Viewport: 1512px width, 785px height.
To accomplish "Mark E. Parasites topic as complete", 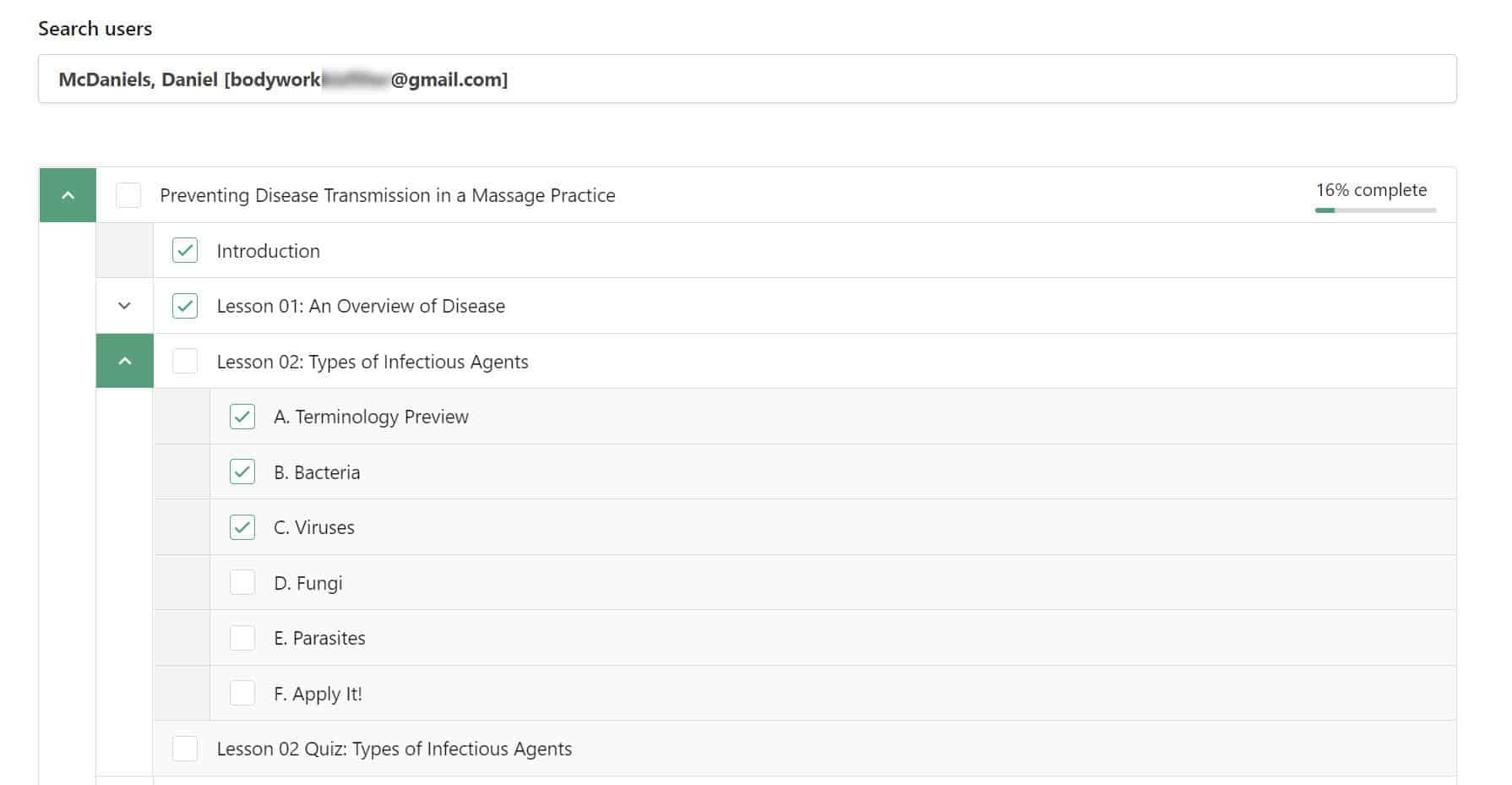I will tap(242, 638).
